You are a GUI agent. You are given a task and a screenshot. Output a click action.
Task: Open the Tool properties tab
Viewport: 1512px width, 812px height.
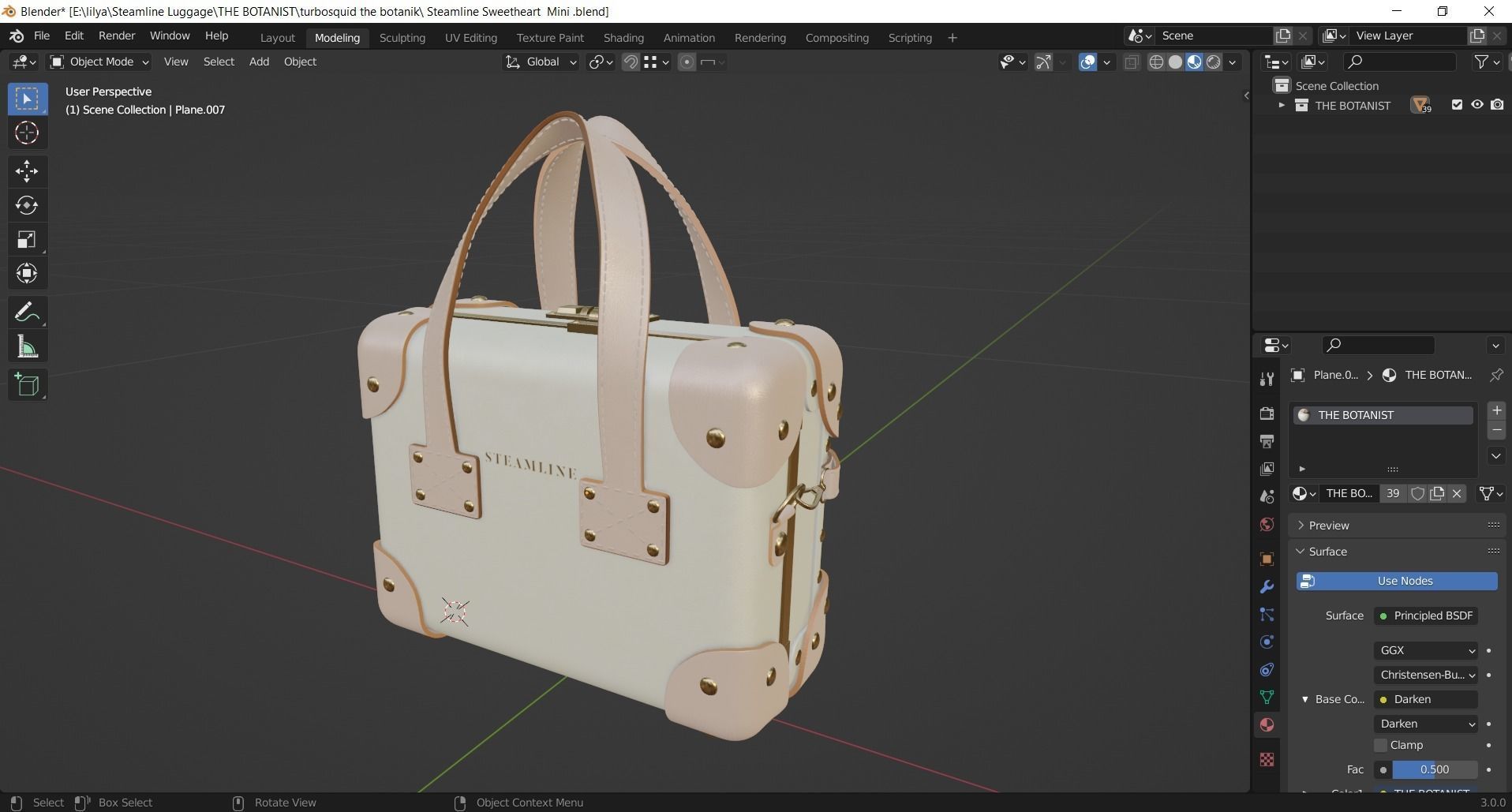1267,380
